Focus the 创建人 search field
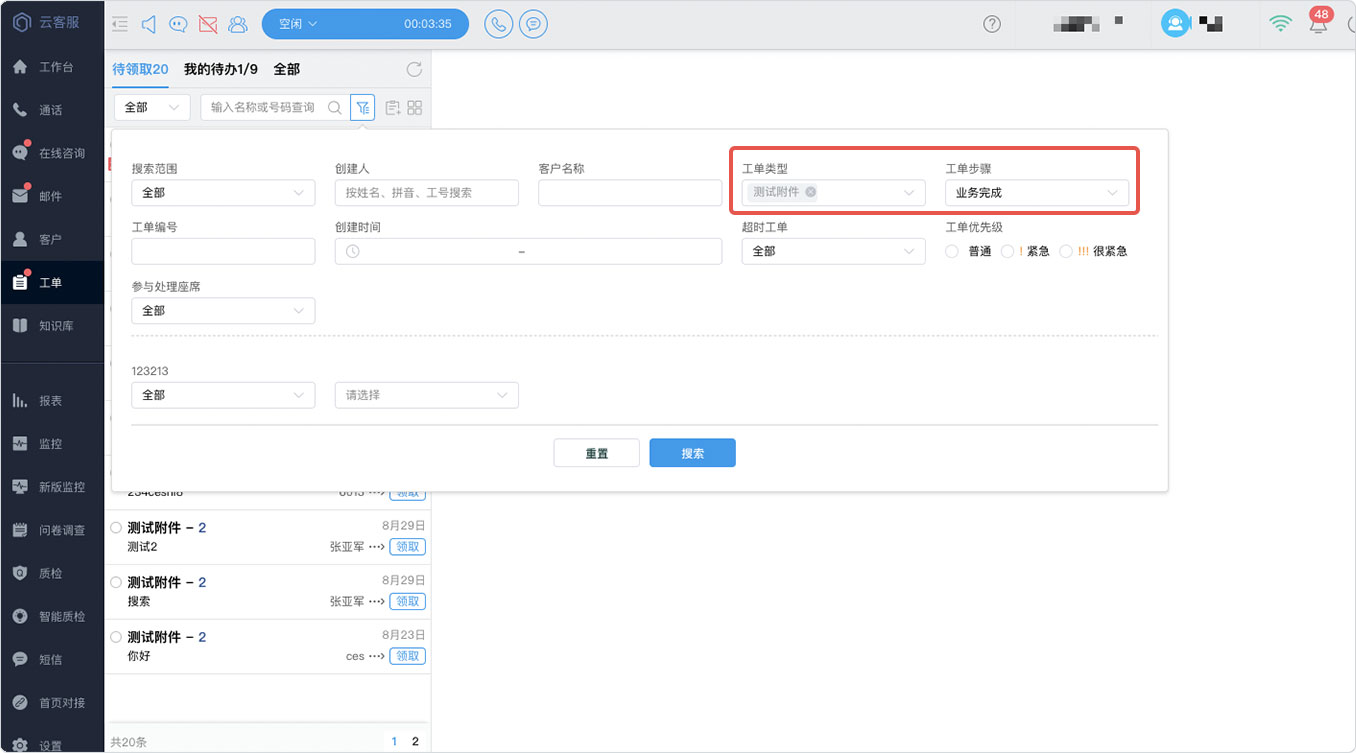Screen dimensions: 1356x753 (x=427, y=193)
